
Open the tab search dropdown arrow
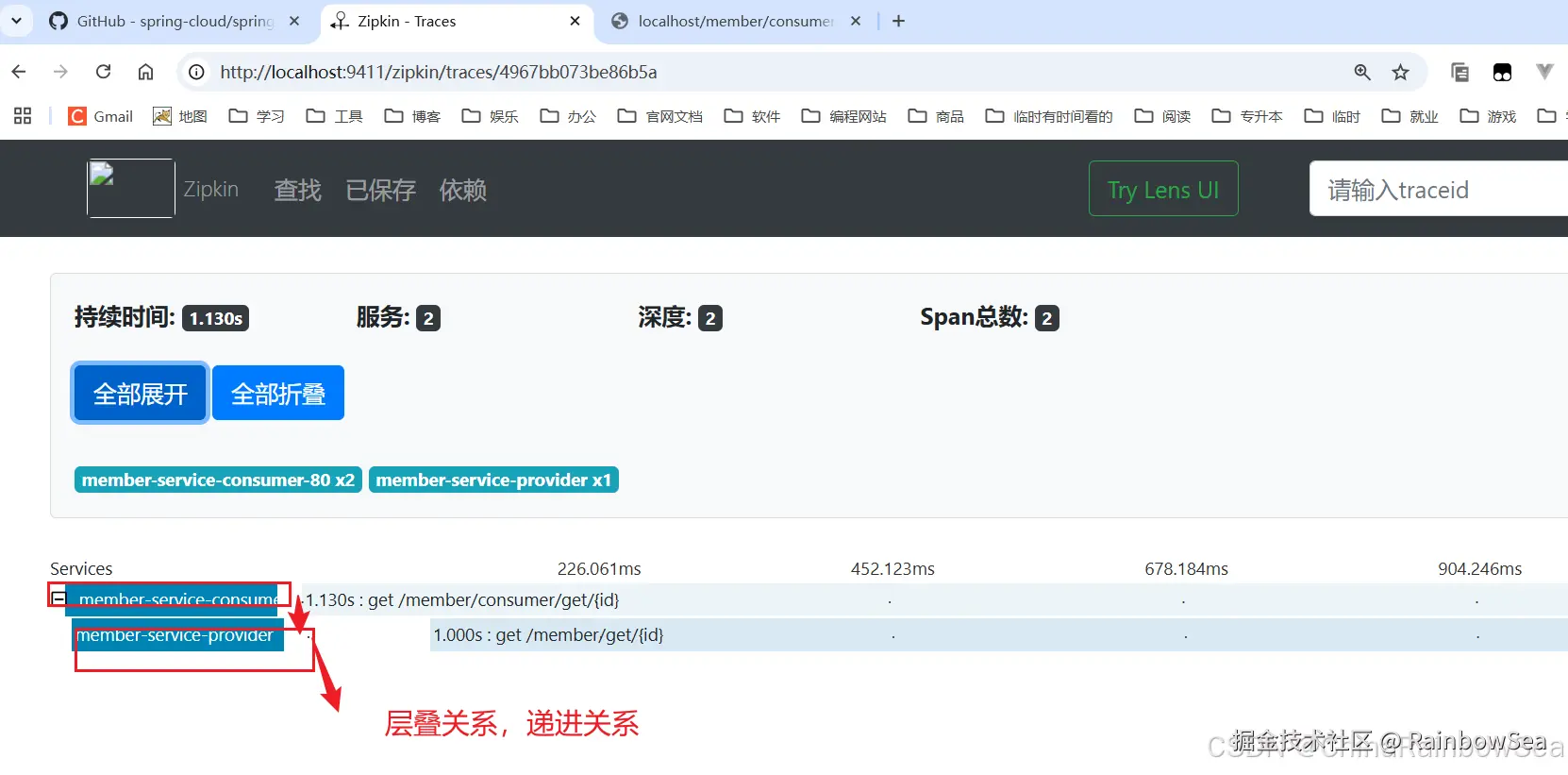pos(16,21)
